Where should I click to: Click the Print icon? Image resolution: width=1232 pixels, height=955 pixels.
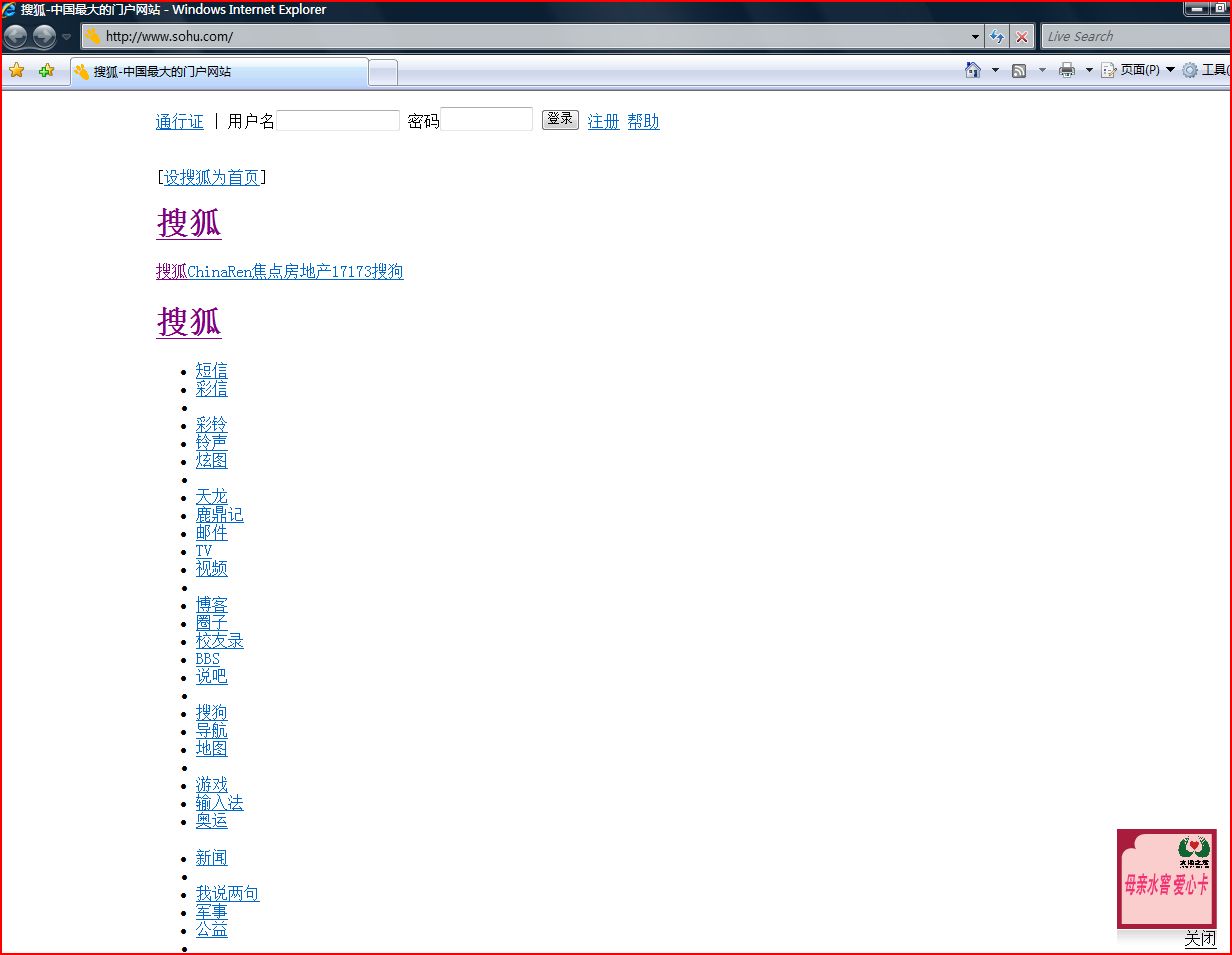(x=1067, y=70)
